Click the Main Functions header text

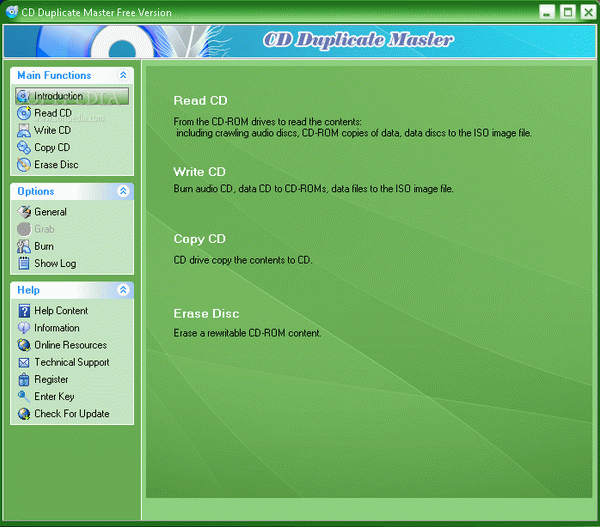(54, 75)
